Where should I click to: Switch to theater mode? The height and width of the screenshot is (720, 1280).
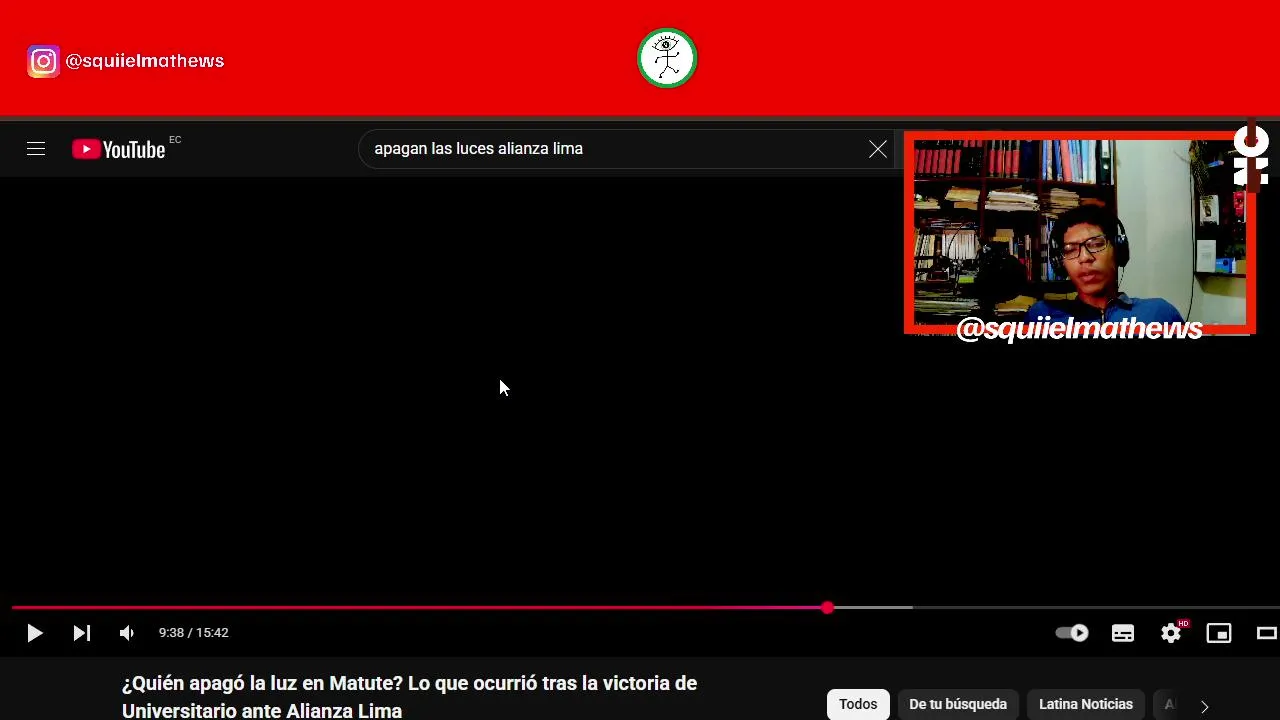click(x=1267, y=633)
